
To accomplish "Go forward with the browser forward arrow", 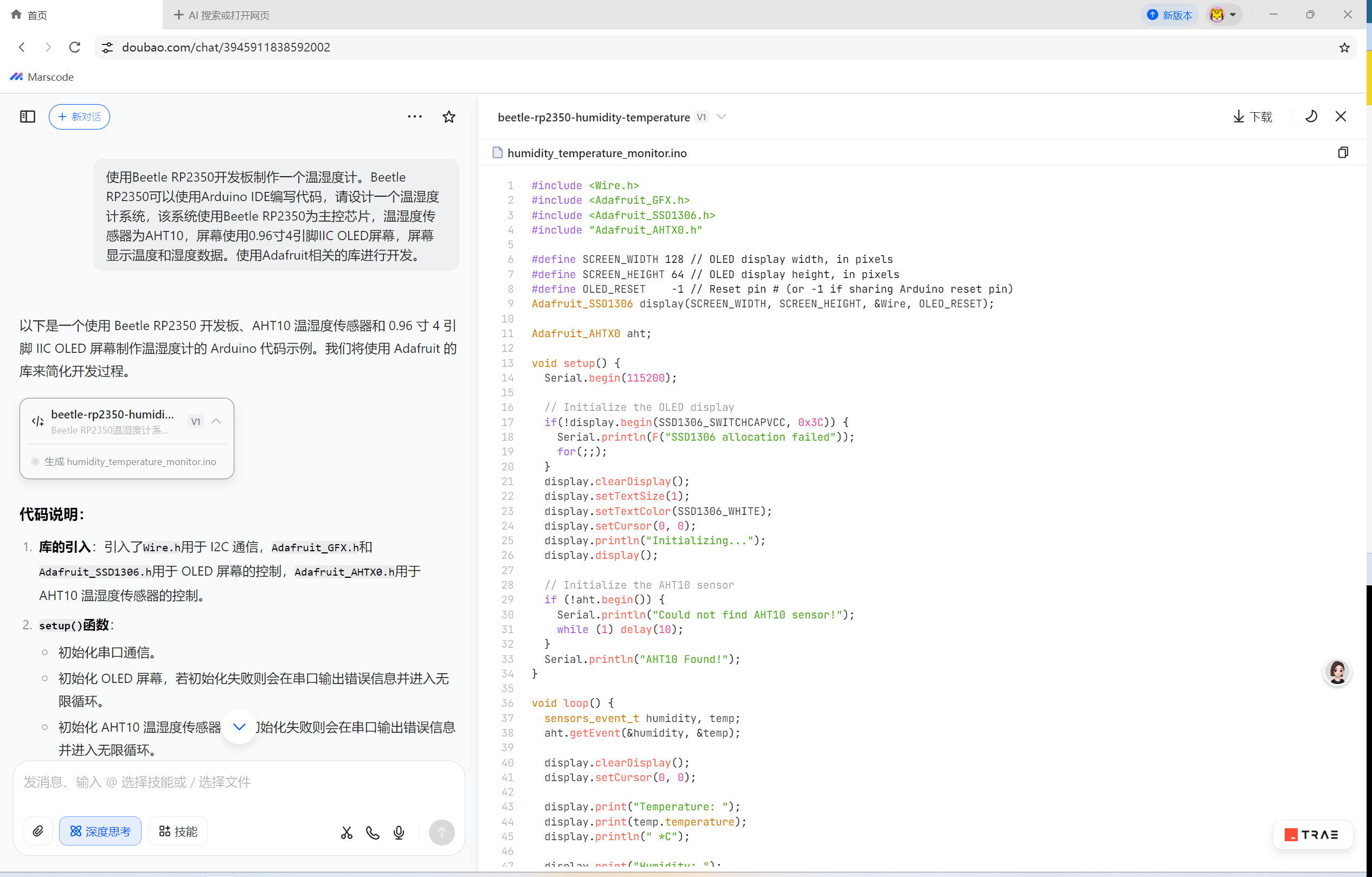I will coord(48,47).
